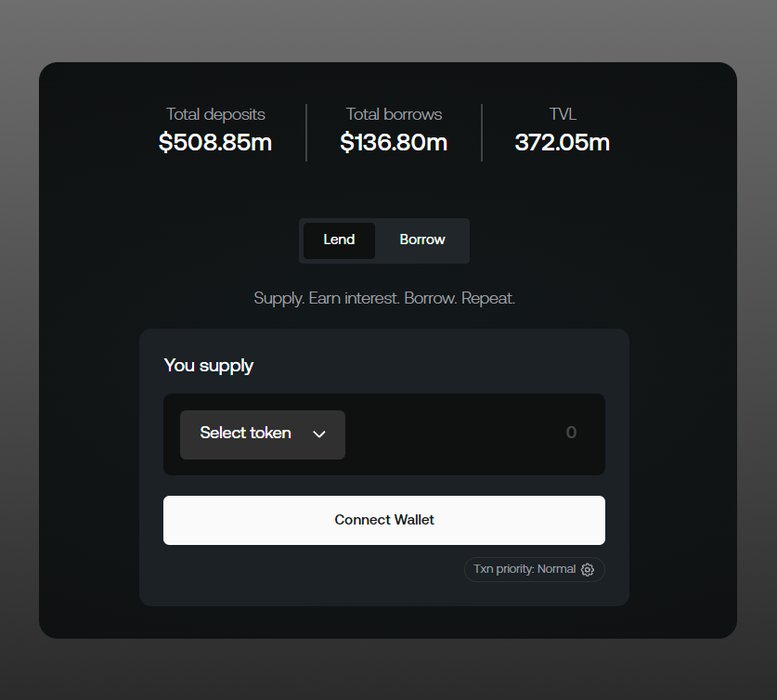Viewport: 777px width, 700px height.
Task: Switch to the Borrow tab
Action: (422, 240)
